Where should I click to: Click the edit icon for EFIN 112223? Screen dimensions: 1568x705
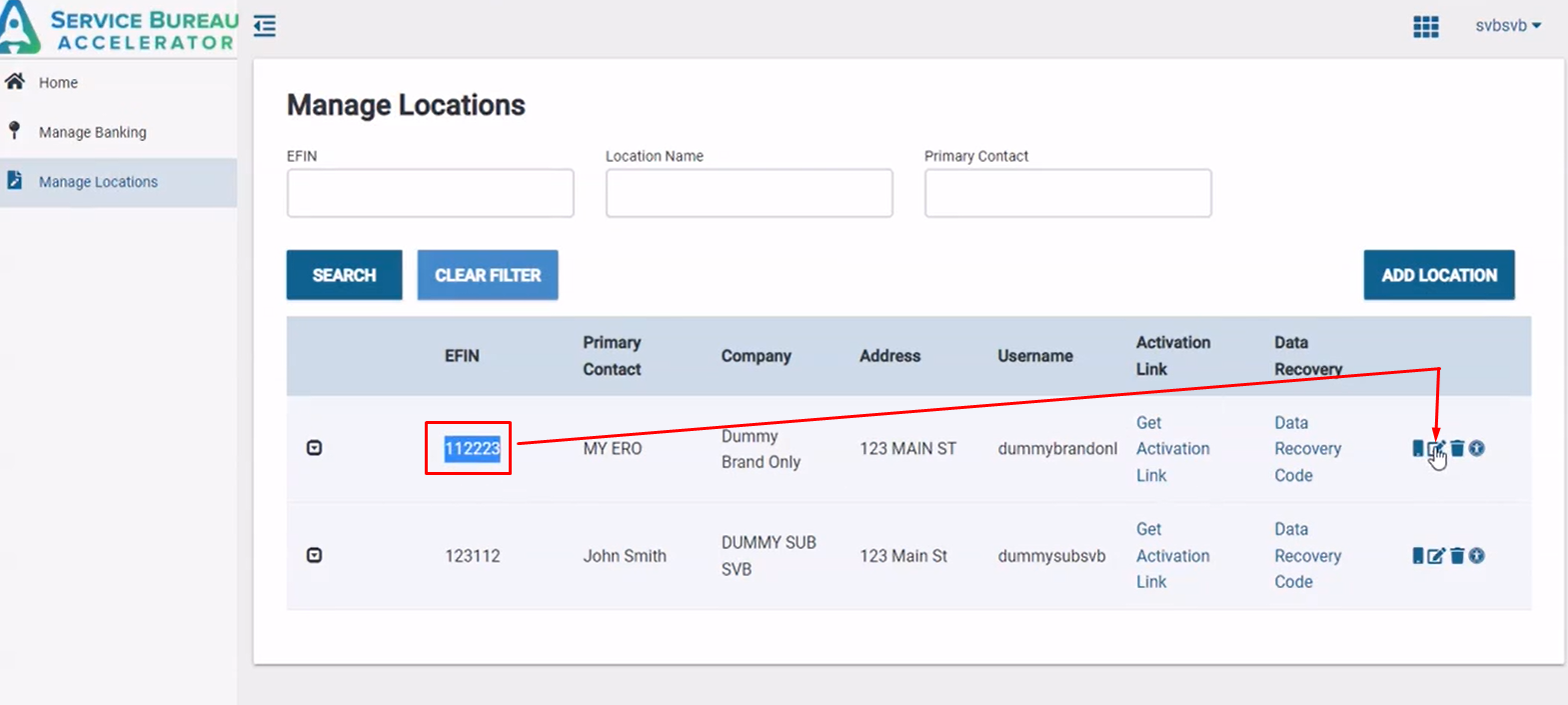[1436, 448]
